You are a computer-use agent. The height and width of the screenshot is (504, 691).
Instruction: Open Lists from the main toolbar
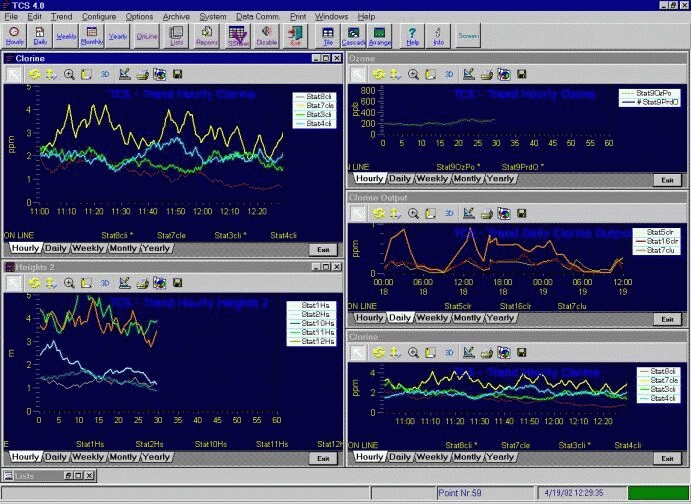176,36
